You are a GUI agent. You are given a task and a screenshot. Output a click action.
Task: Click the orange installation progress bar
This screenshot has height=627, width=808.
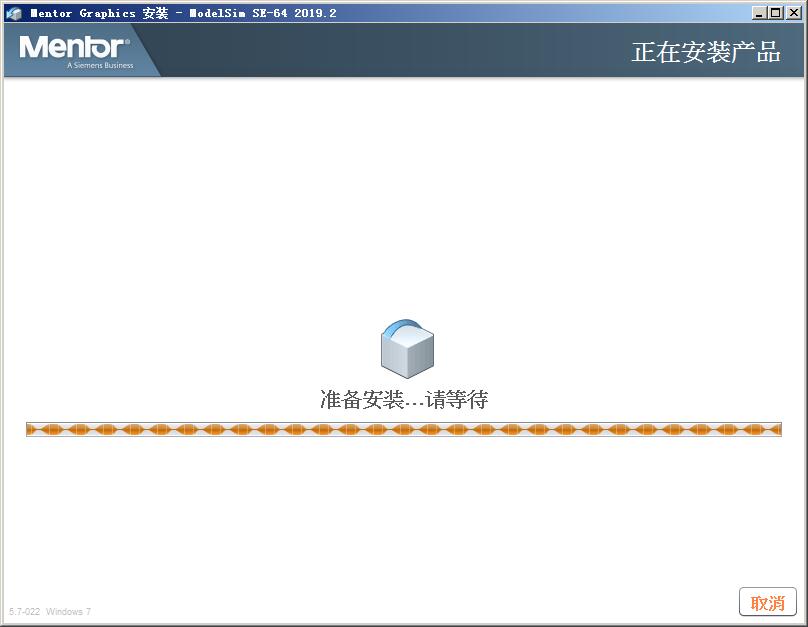pos(404,429)
